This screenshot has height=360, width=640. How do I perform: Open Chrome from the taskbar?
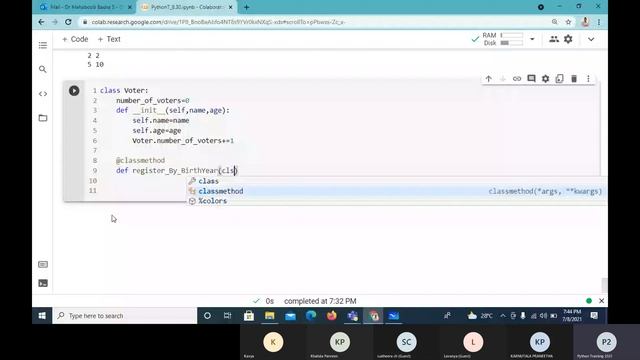pos(373,316)
